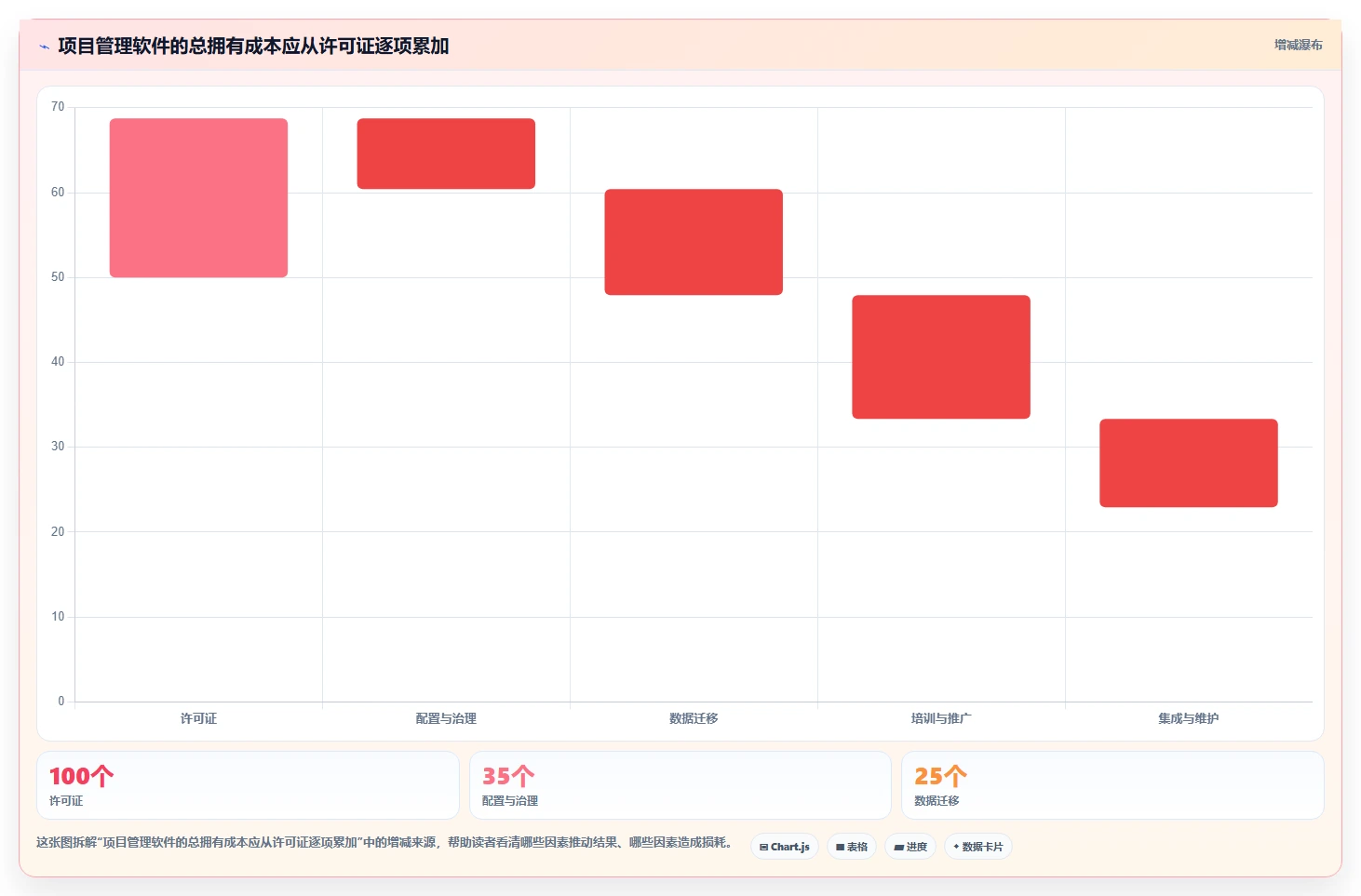
Task: Click the x-axis label 许可证
Action: [x=198, y=718]
